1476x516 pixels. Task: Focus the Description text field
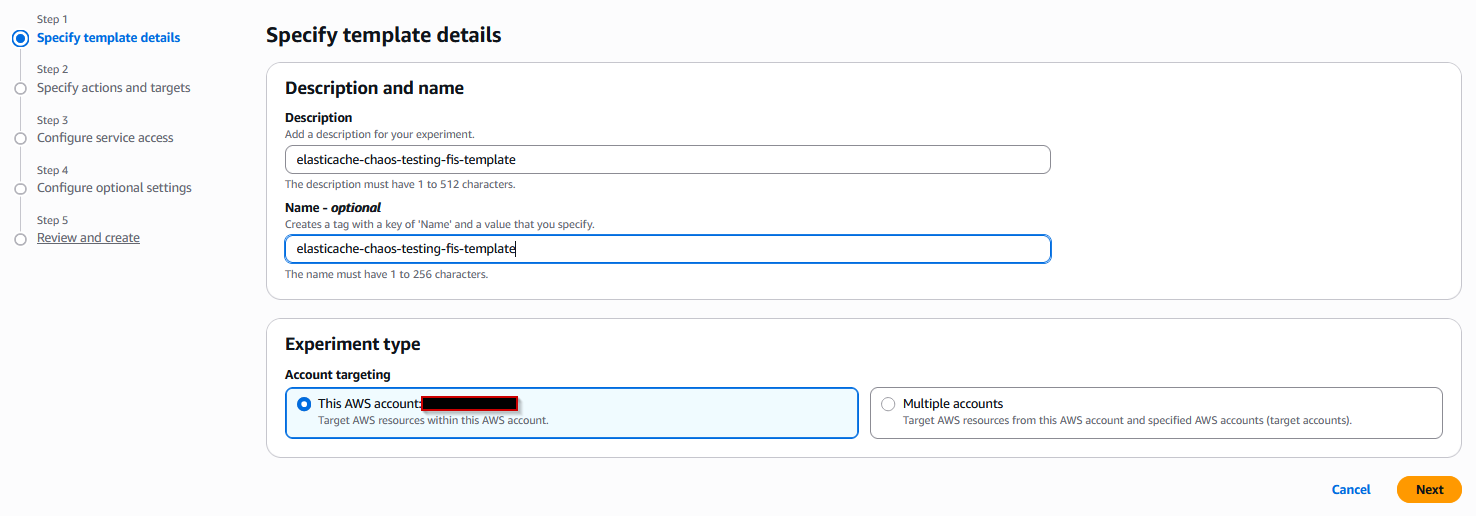click(667, 159)
